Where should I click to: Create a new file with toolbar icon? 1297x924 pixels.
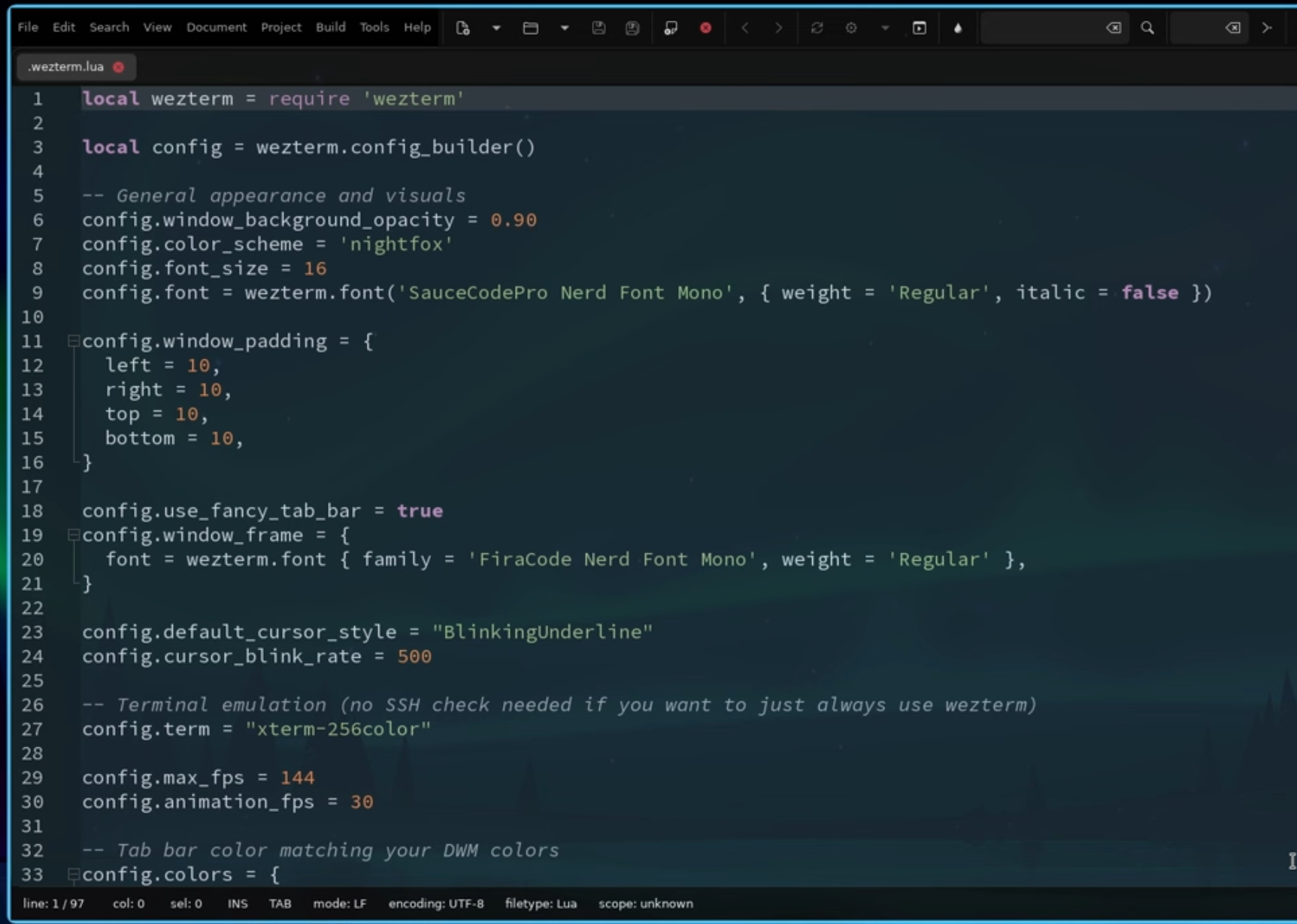click(462, 28)
